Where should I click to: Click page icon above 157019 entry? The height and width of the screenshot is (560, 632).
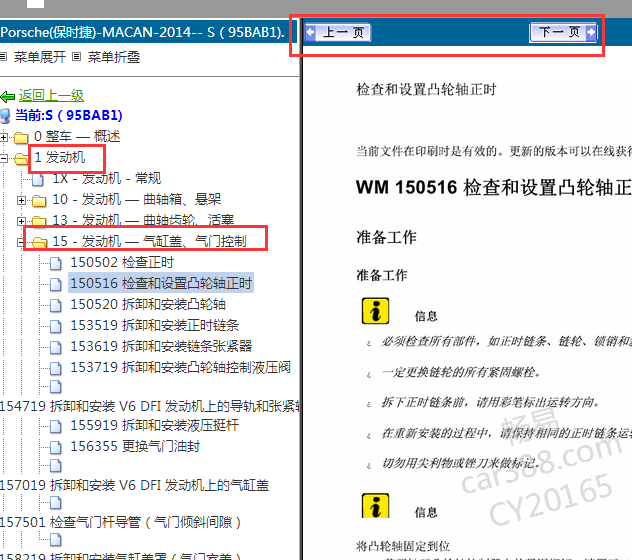(x=56, y=466)
